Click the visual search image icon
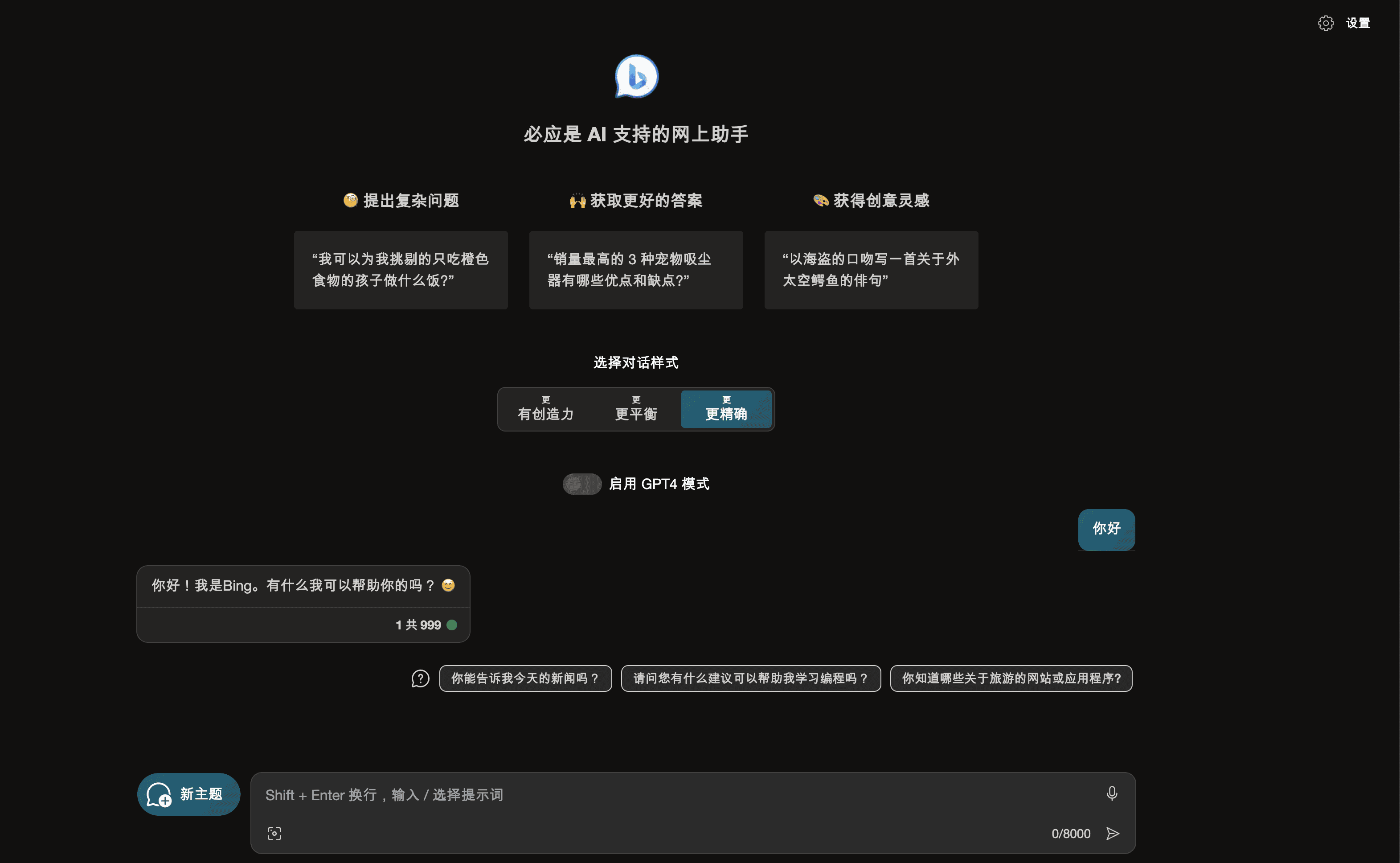 coord(274,833)
